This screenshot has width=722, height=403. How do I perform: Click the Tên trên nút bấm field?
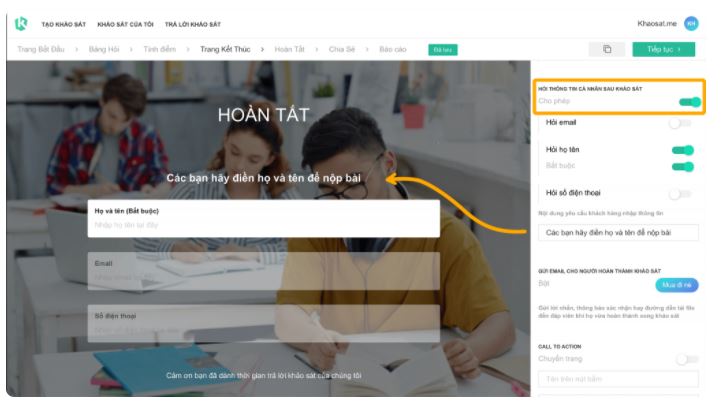618,379
